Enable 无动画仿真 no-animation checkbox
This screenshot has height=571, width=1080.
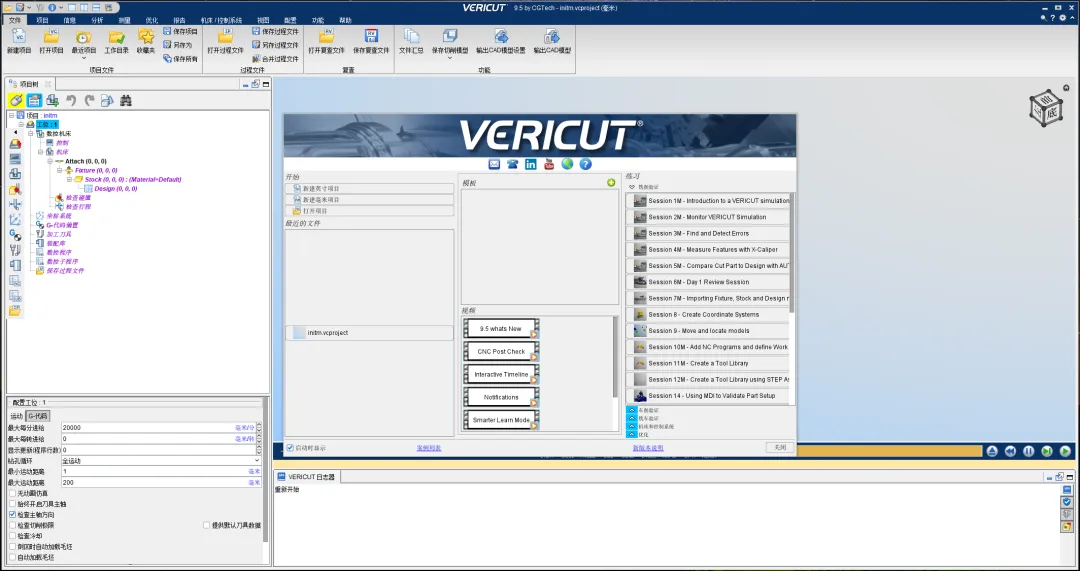12,493
